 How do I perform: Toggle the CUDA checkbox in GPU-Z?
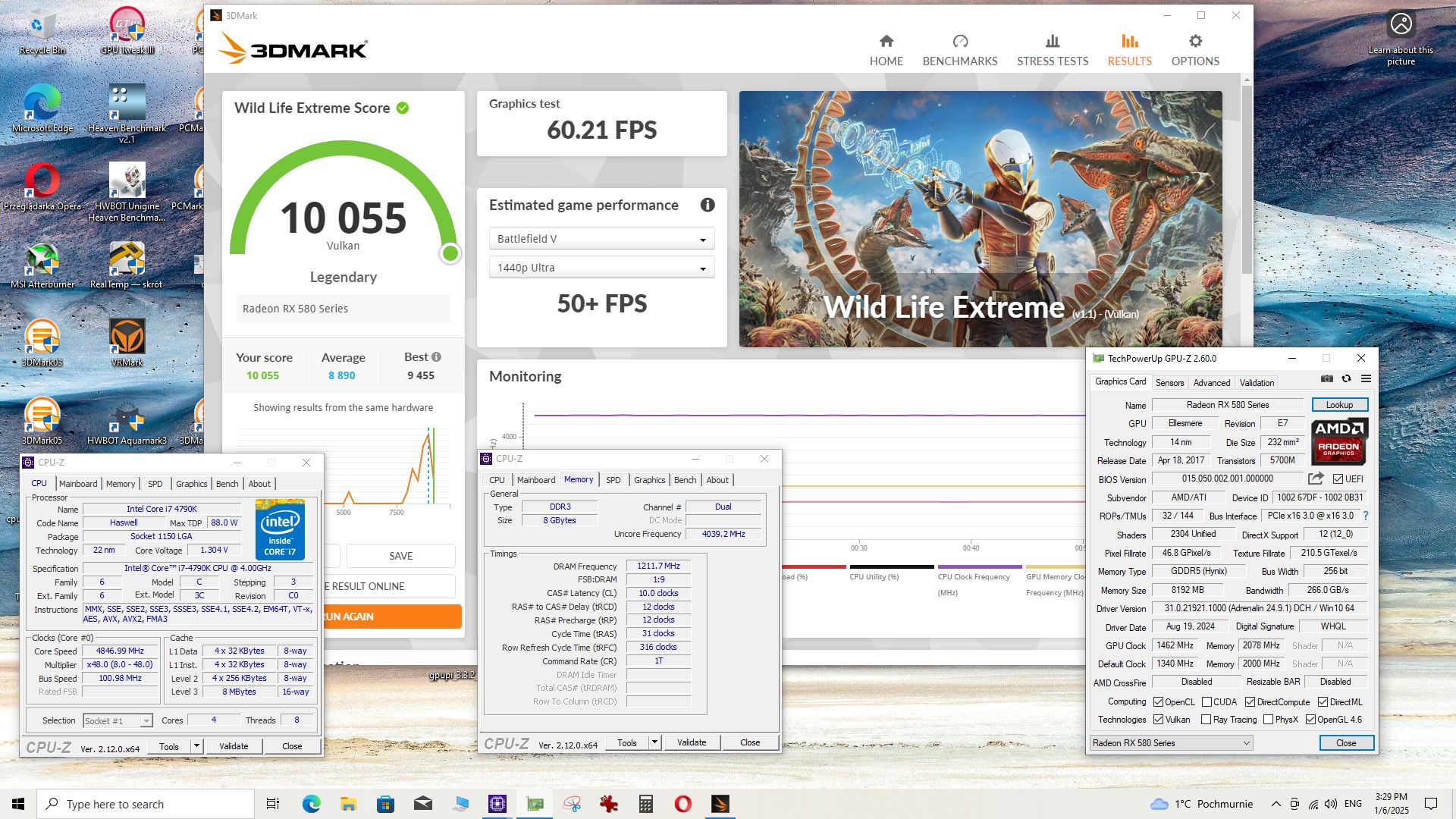pos(1207,702)
